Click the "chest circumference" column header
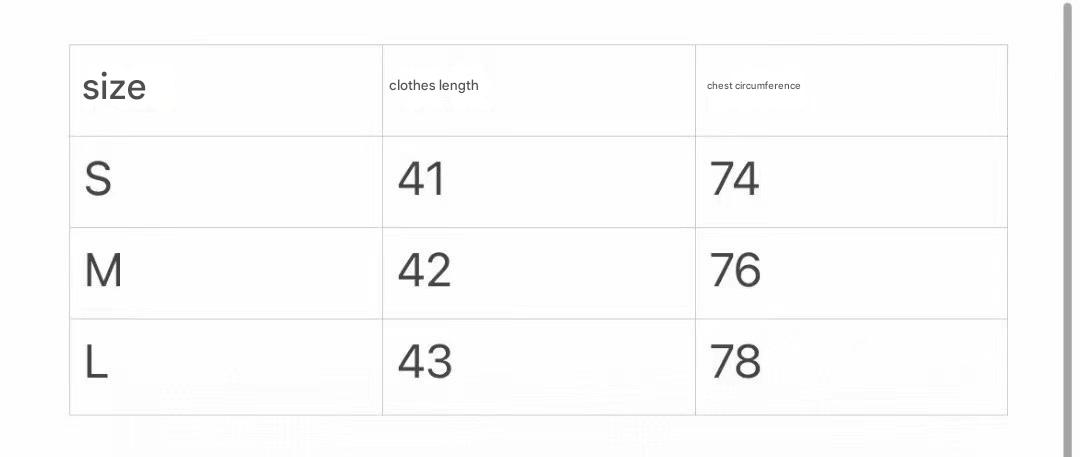 (x=753, y=86)
